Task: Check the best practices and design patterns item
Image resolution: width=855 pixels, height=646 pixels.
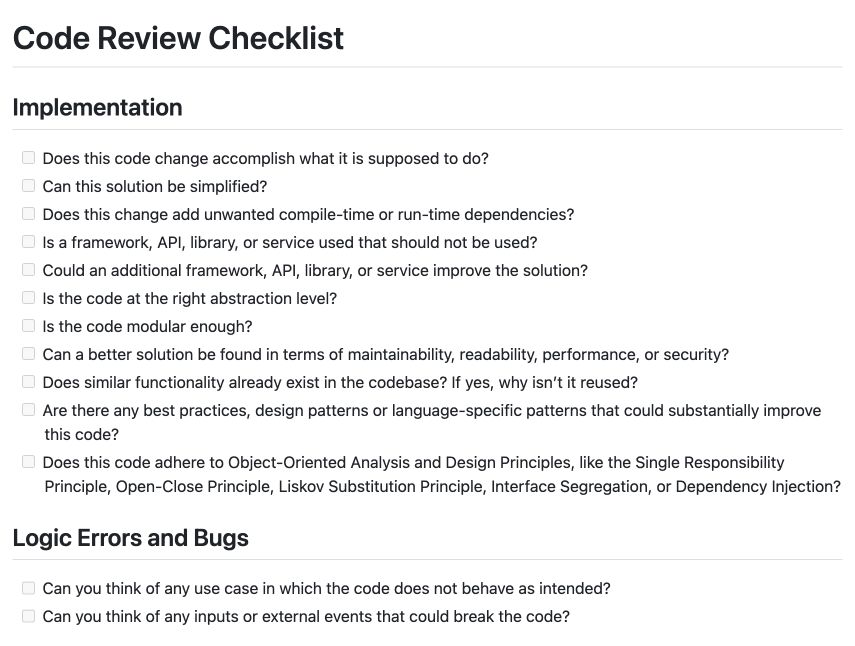Action: [28, 409]
